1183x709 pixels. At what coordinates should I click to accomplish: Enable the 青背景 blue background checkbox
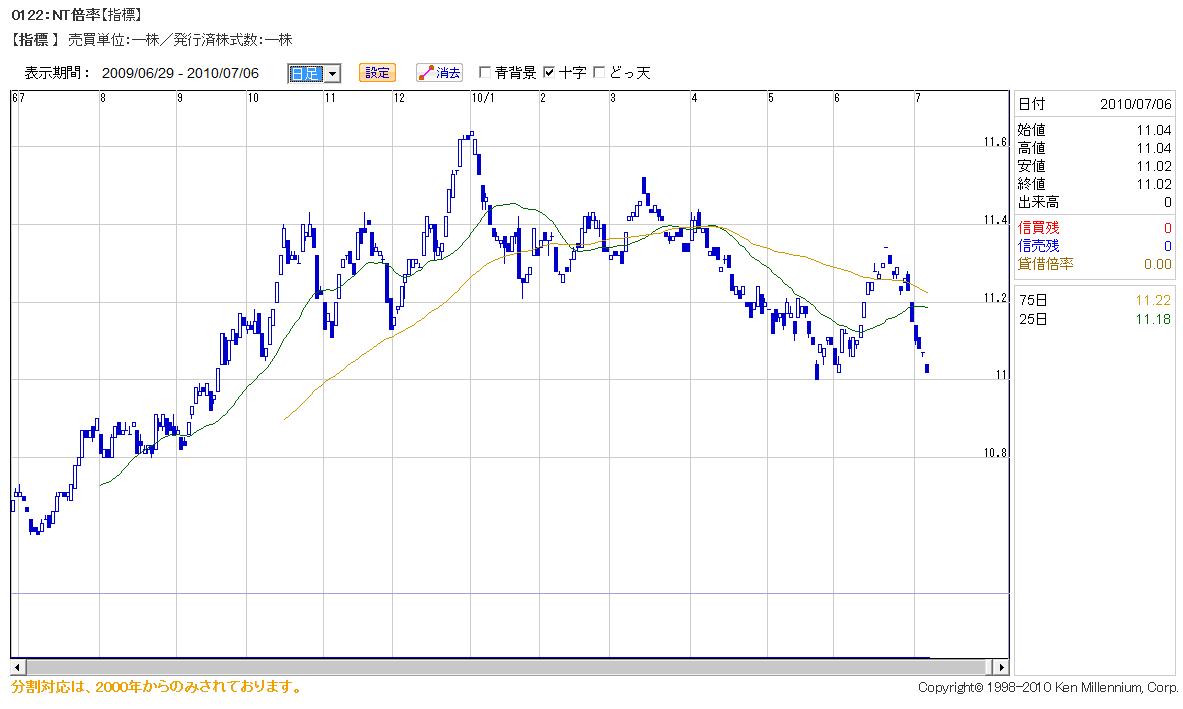(x=485, y=73)
